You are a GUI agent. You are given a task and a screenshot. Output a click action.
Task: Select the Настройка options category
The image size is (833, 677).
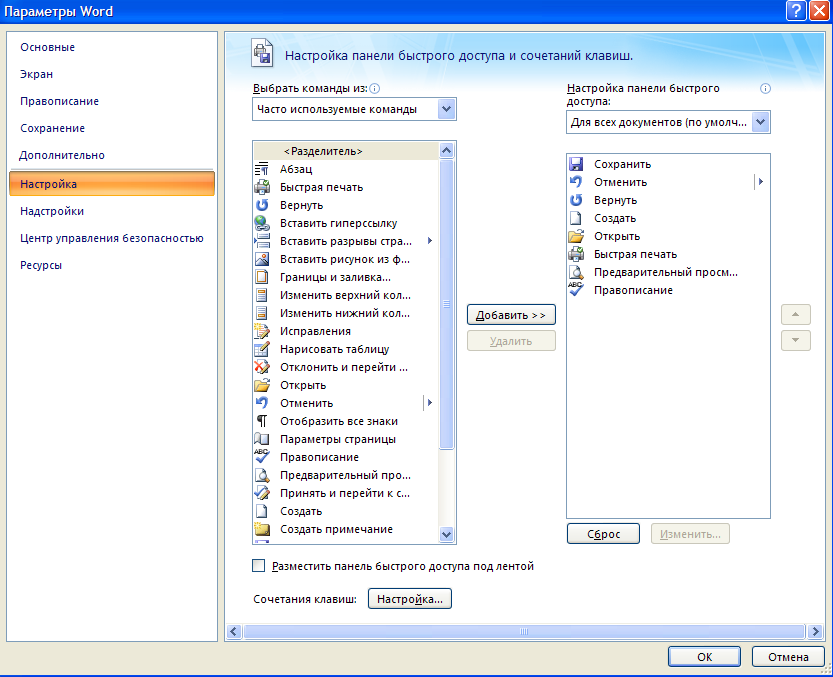[x=112, y=184]
